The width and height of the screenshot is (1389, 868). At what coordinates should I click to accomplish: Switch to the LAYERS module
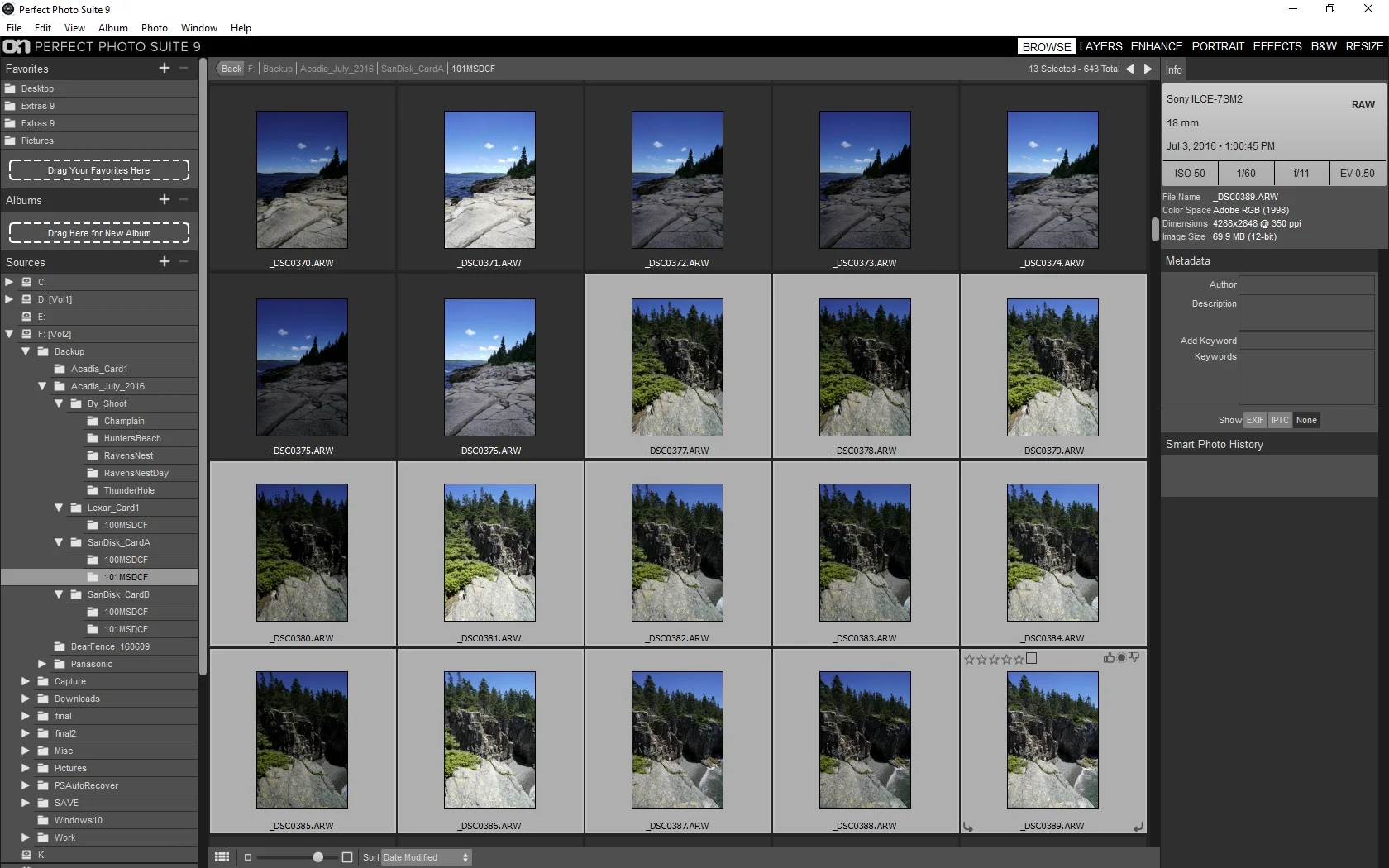coord(1100,46)
